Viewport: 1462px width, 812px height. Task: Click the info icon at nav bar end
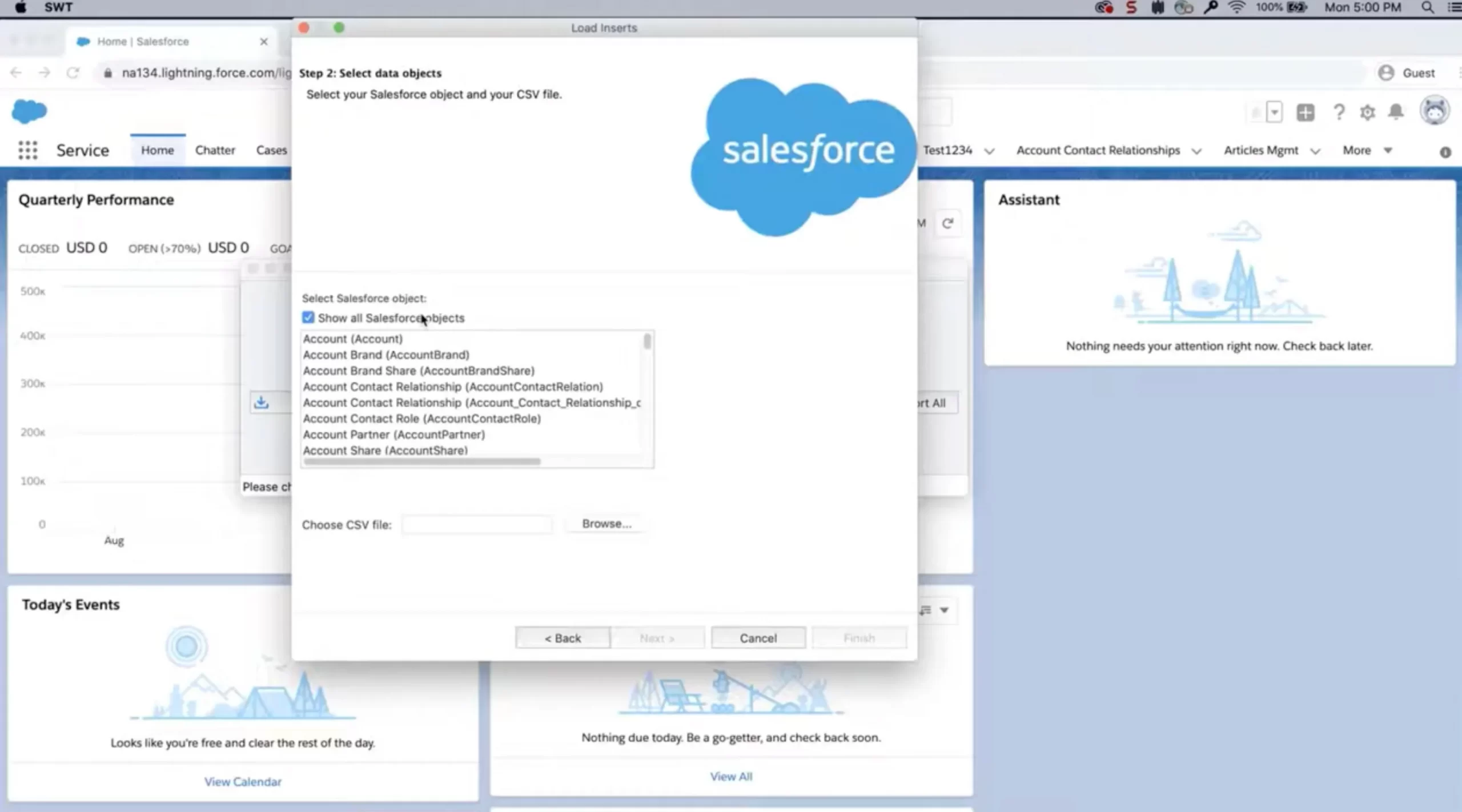click(x=1445, y=152)
